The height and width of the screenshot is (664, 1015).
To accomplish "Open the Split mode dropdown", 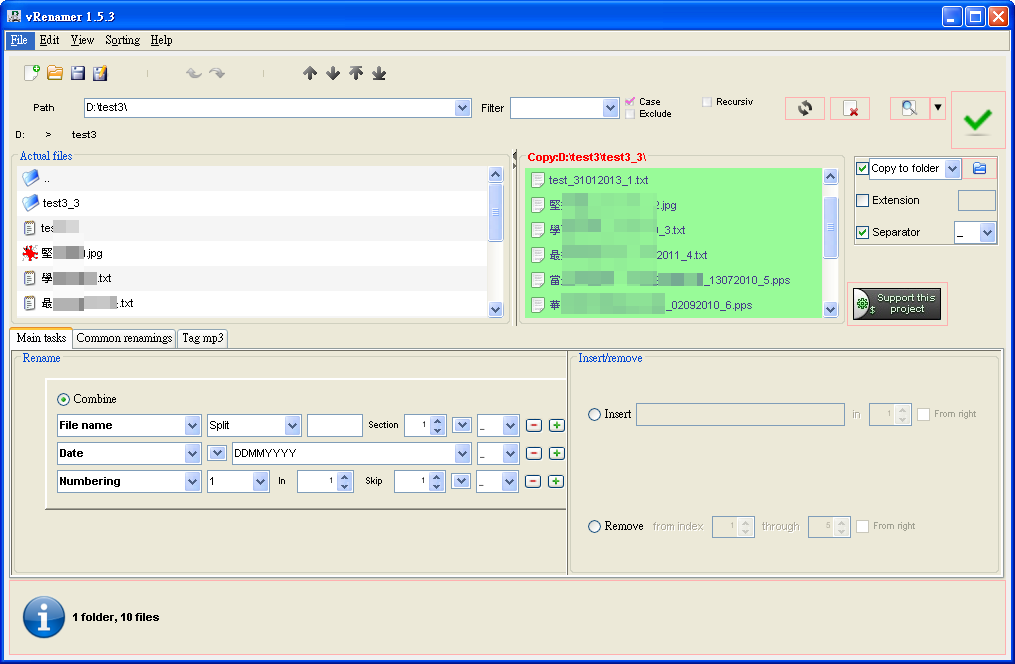I will [293, 425].
